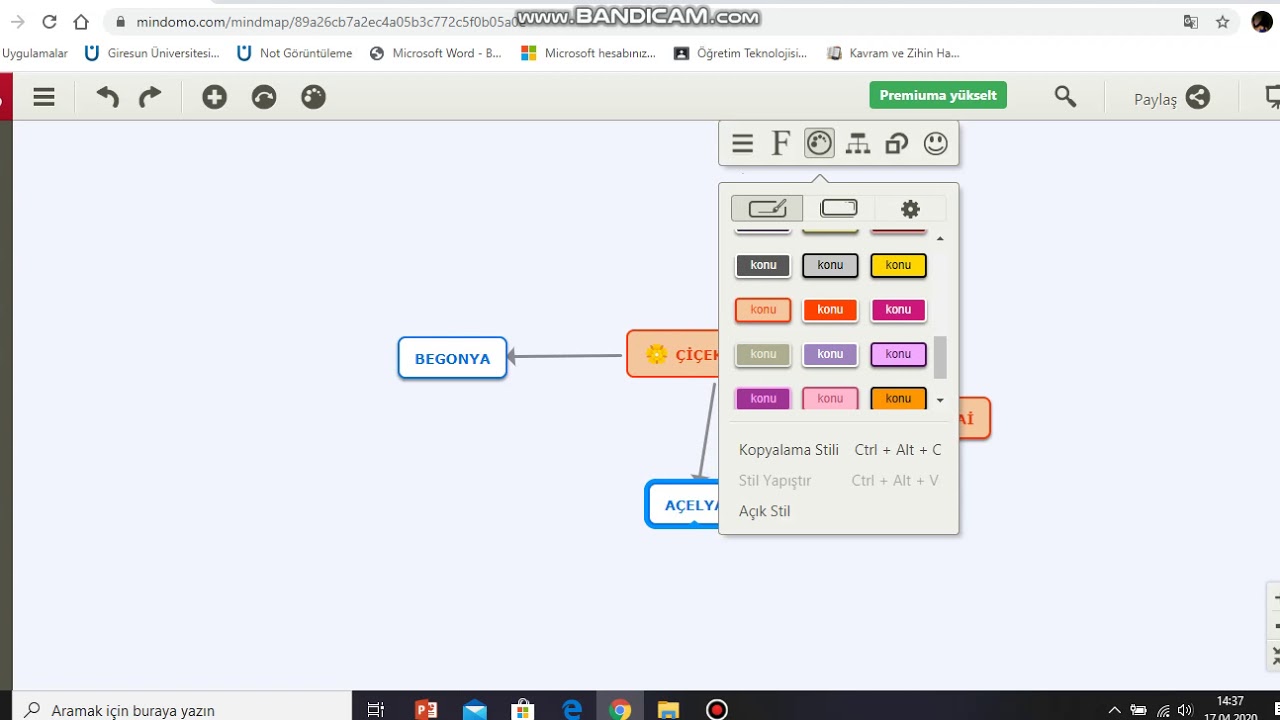Open PowerPoint from the taskbar
This screenshot has height=720, width=1280.
pos(426,710)
